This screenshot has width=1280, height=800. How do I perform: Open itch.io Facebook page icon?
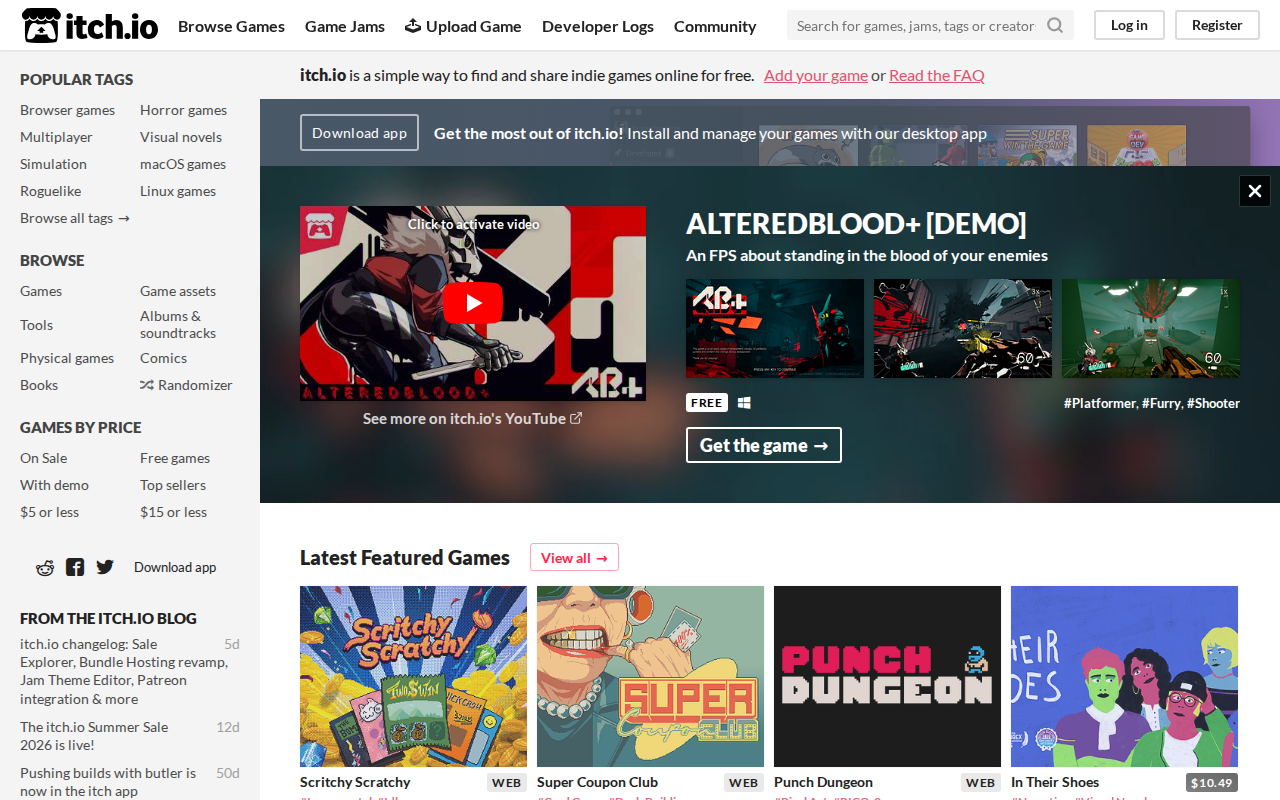coord(75,567)
